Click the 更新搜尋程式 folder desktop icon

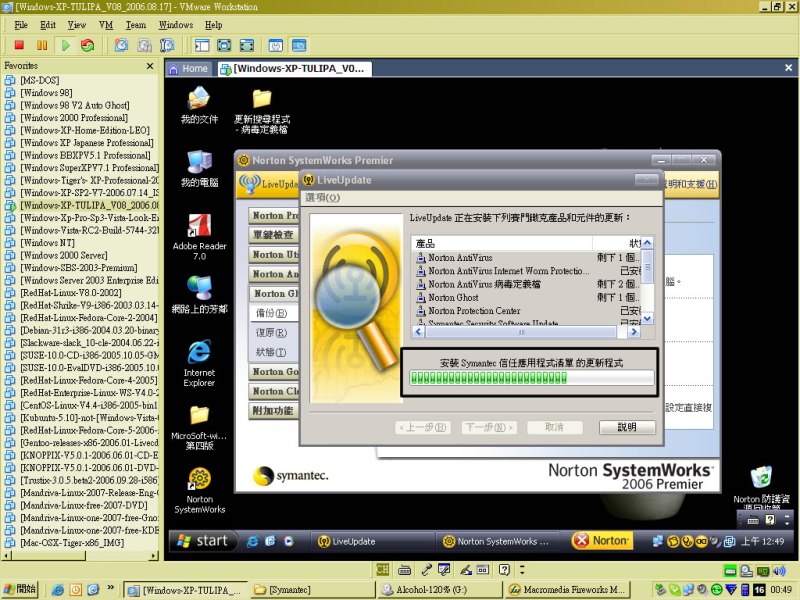tap(262, 111)
